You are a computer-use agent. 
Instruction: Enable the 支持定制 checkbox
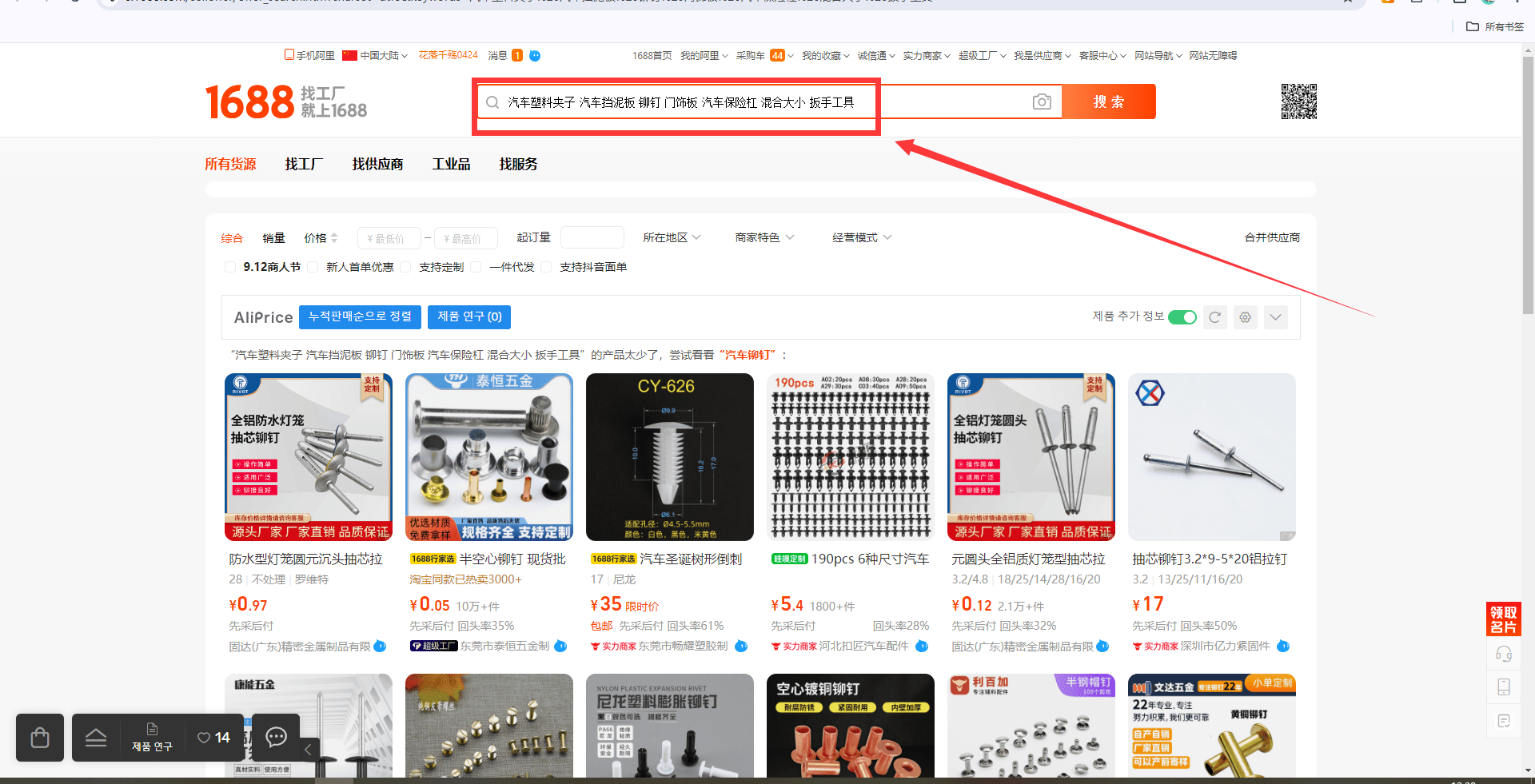point(405,267)
